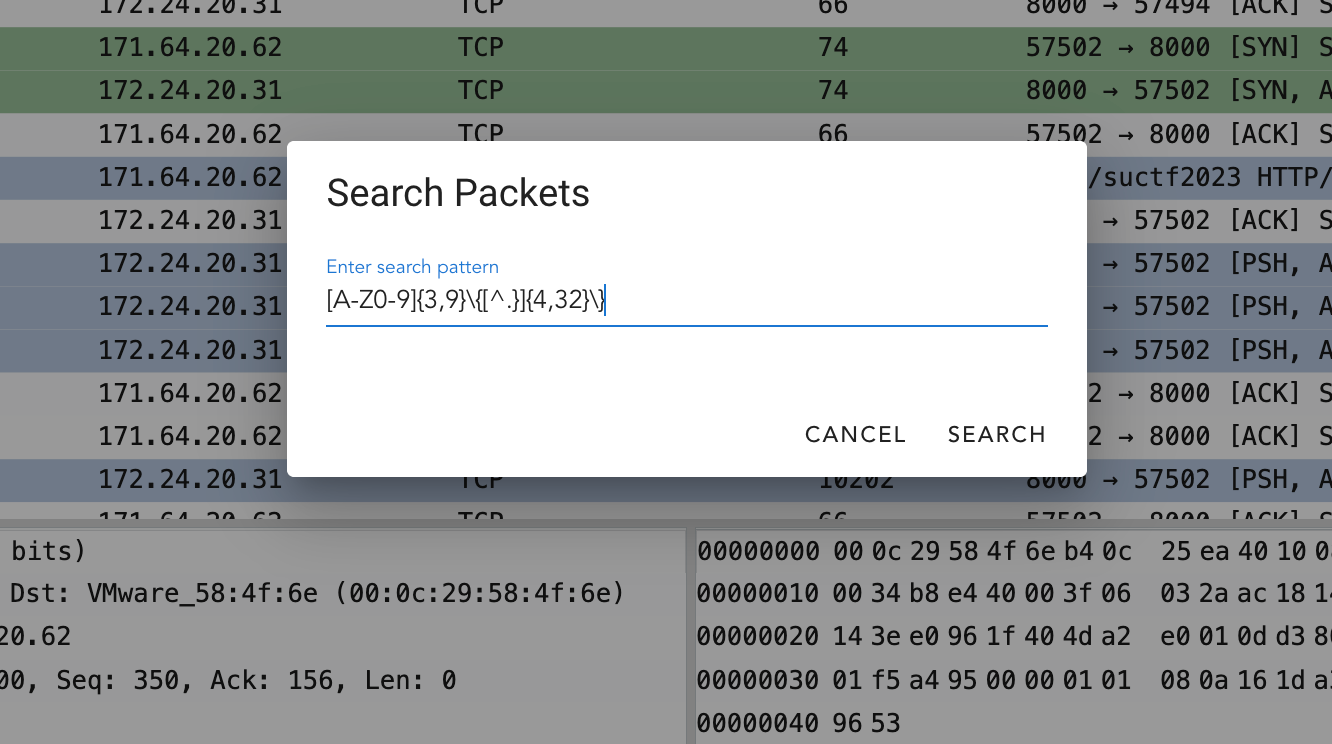Select the 171.64.20.62 ACK row of length 66
The width and height of the screenshot is (1332, 744).
pos(666,133)
